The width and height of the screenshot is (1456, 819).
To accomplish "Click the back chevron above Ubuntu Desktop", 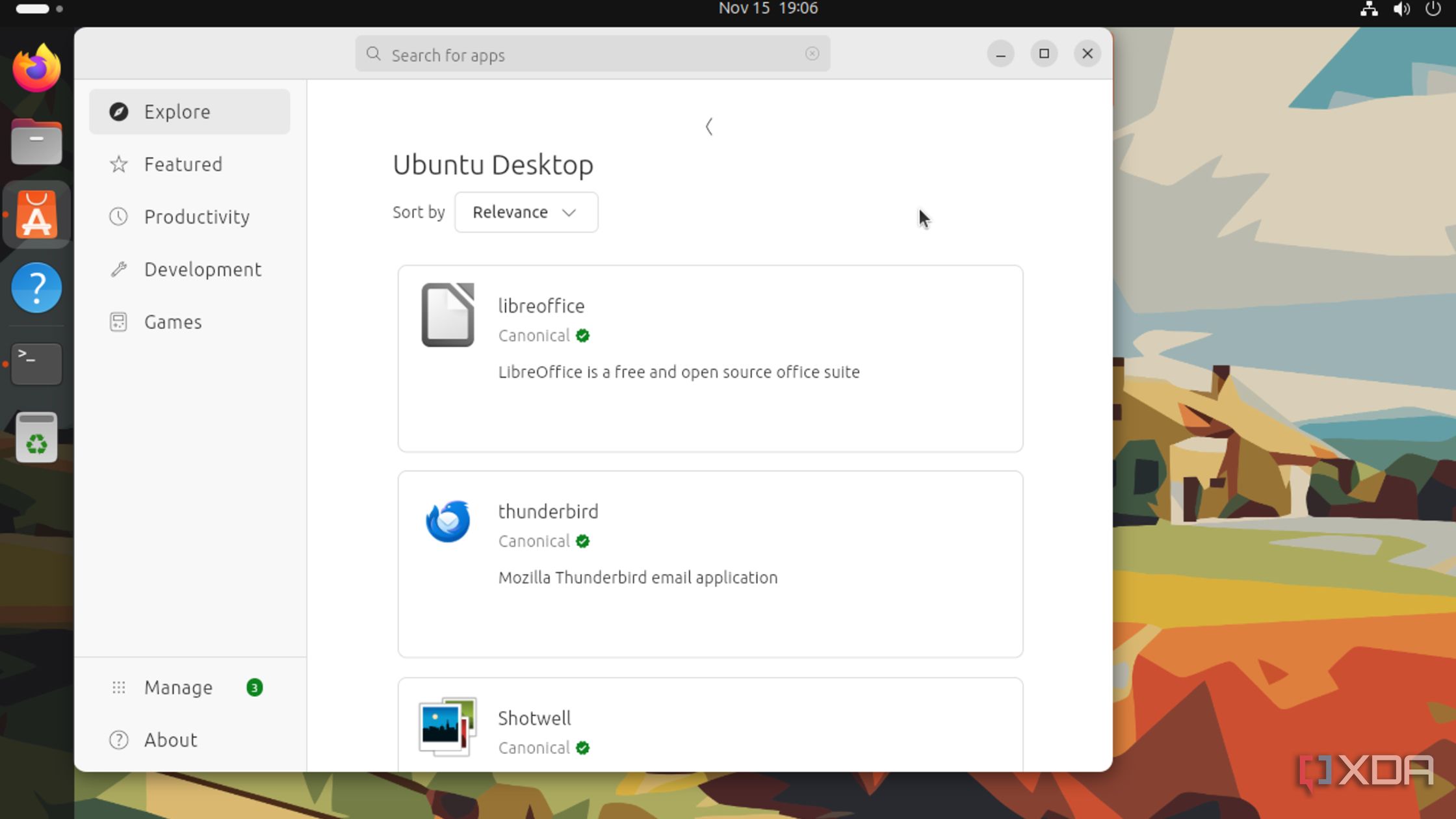I will point(709,127).
